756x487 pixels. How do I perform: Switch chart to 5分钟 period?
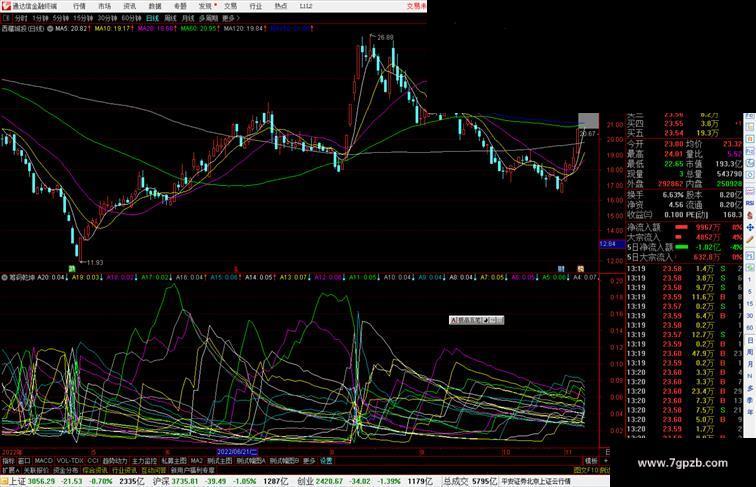click(60, 18)
